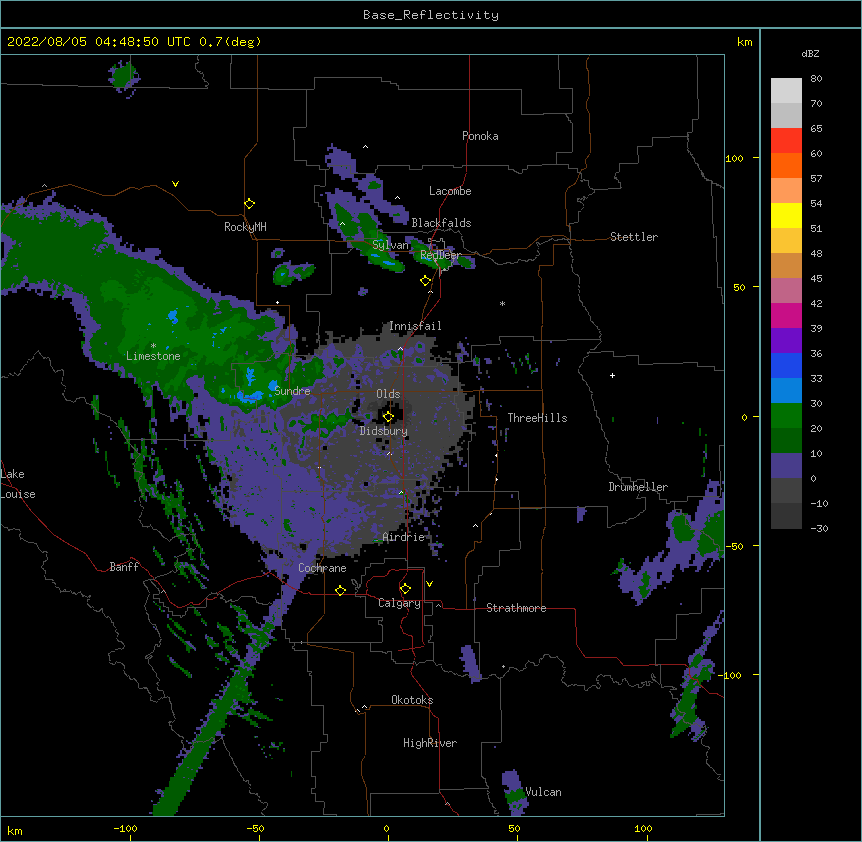Click the -50 tick on the right axis
This screenshot has height=842, width=862.
click(734, 546)
